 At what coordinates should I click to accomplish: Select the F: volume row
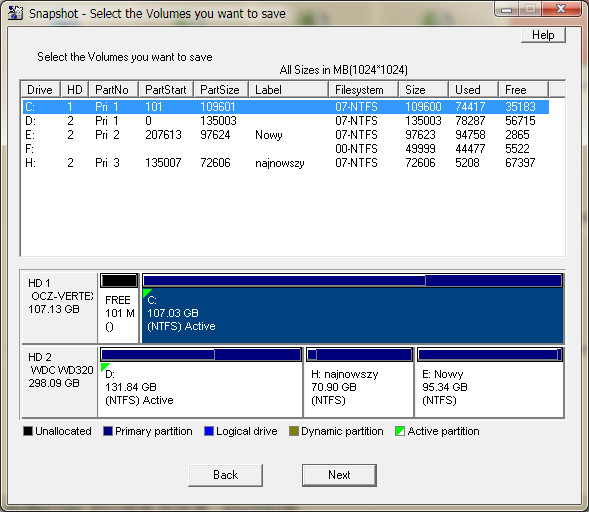(x=285, y=149)
